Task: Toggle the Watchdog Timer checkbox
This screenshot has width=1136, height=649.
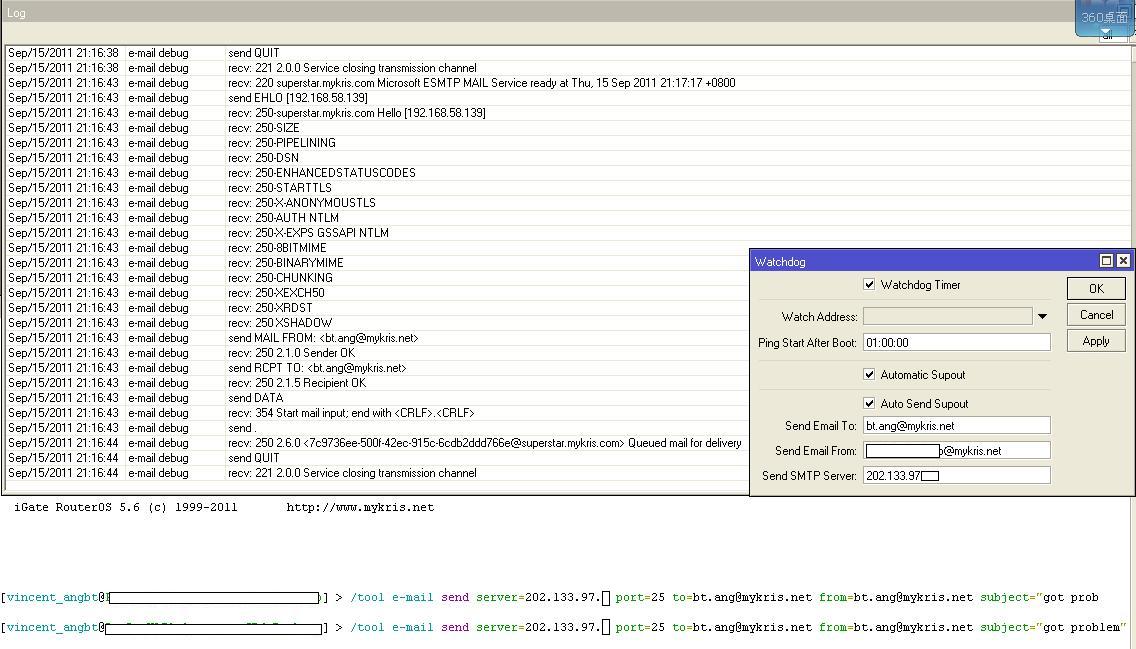Action: [x=869, y=285]
